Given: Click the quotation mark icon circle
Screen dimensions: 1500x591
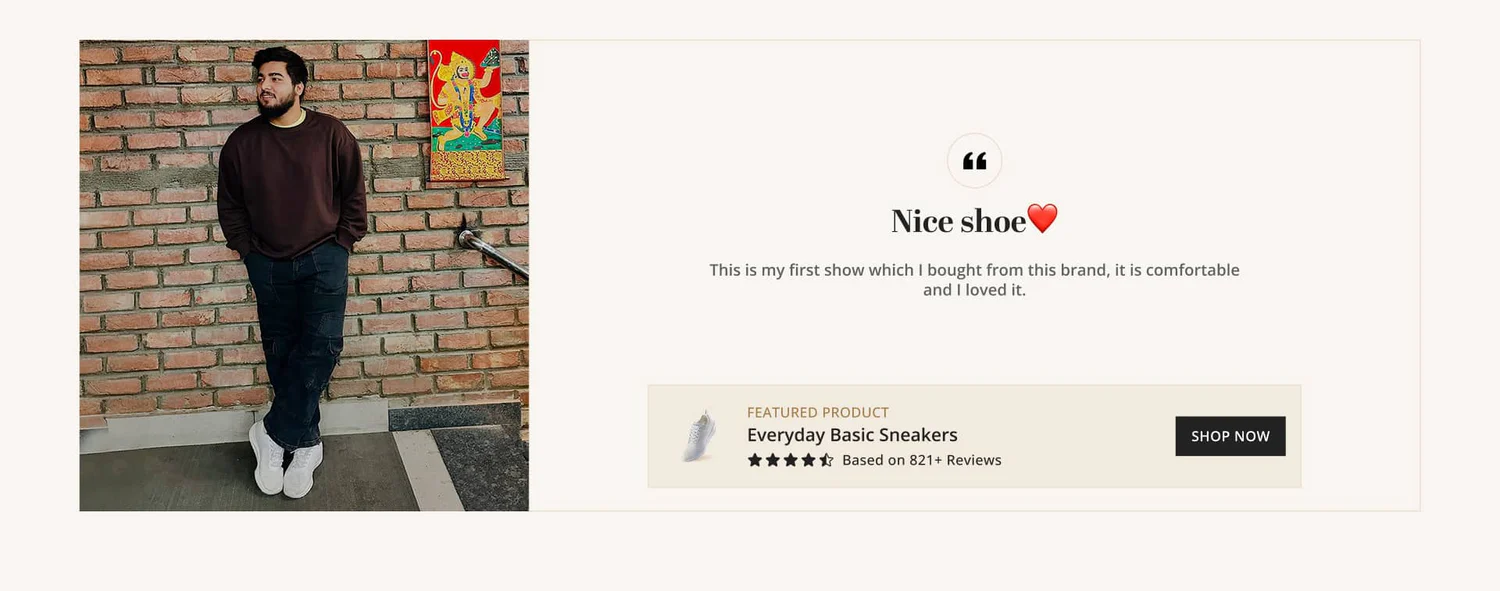Looking at the screenshot, I should (974, 160).
